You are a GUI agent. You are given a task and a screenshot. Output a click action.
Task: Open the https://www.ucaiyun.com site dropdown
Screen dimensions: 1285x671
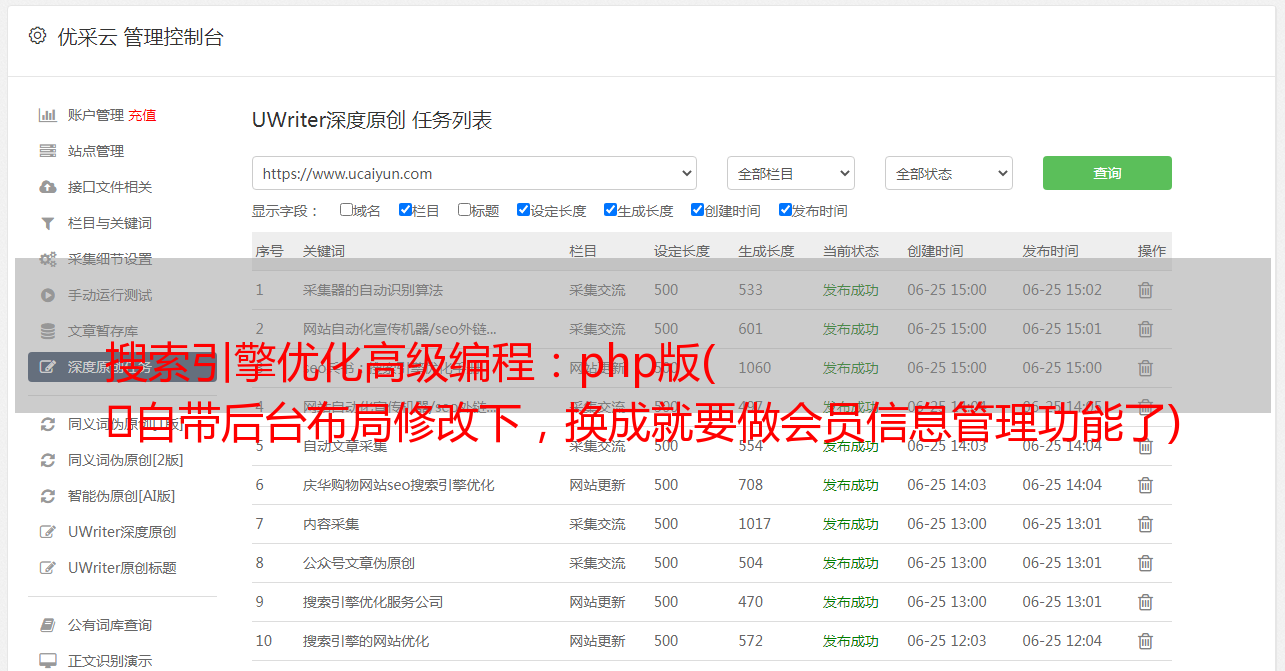click(x=474, y=173)
